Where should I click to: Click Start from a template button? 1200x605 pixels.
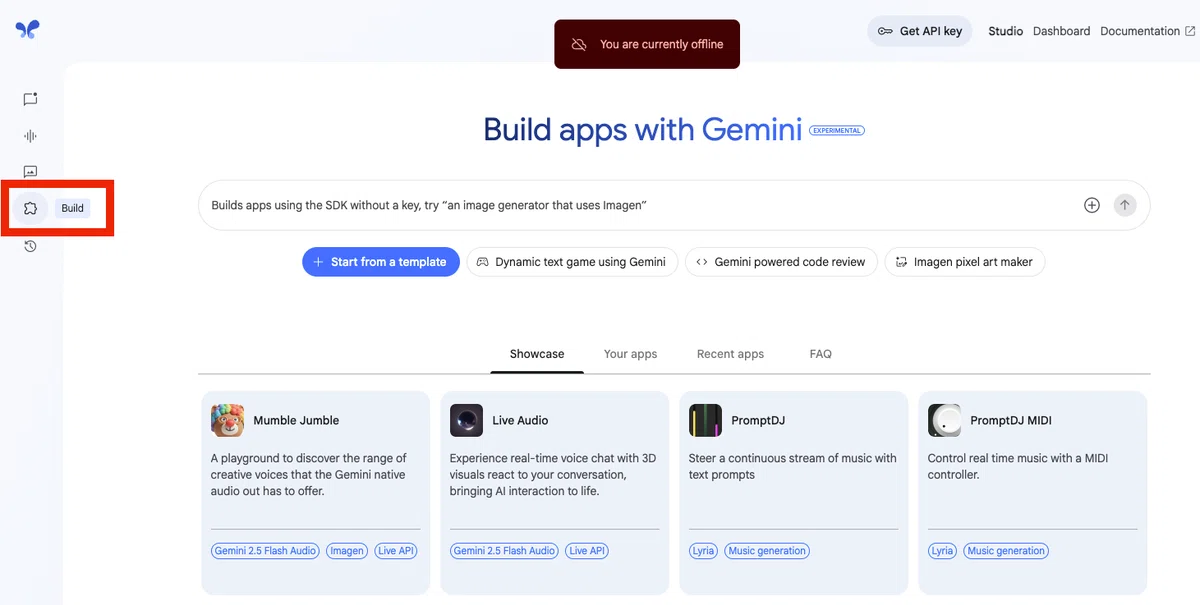click(381, 262)
